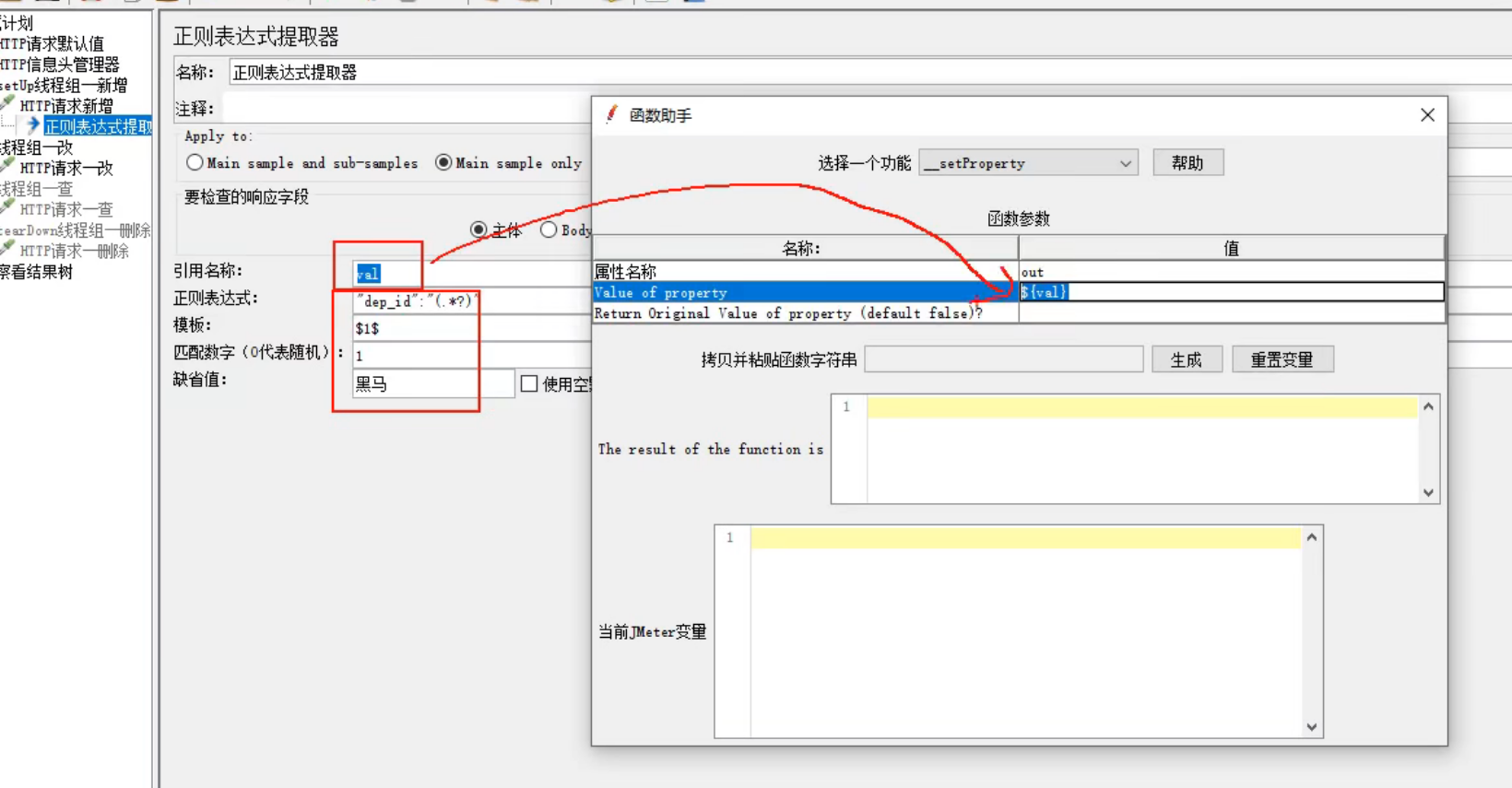Click the feather icon in 函数助手 title bar
Screen dimensions: 1512x788
point(611,114)
